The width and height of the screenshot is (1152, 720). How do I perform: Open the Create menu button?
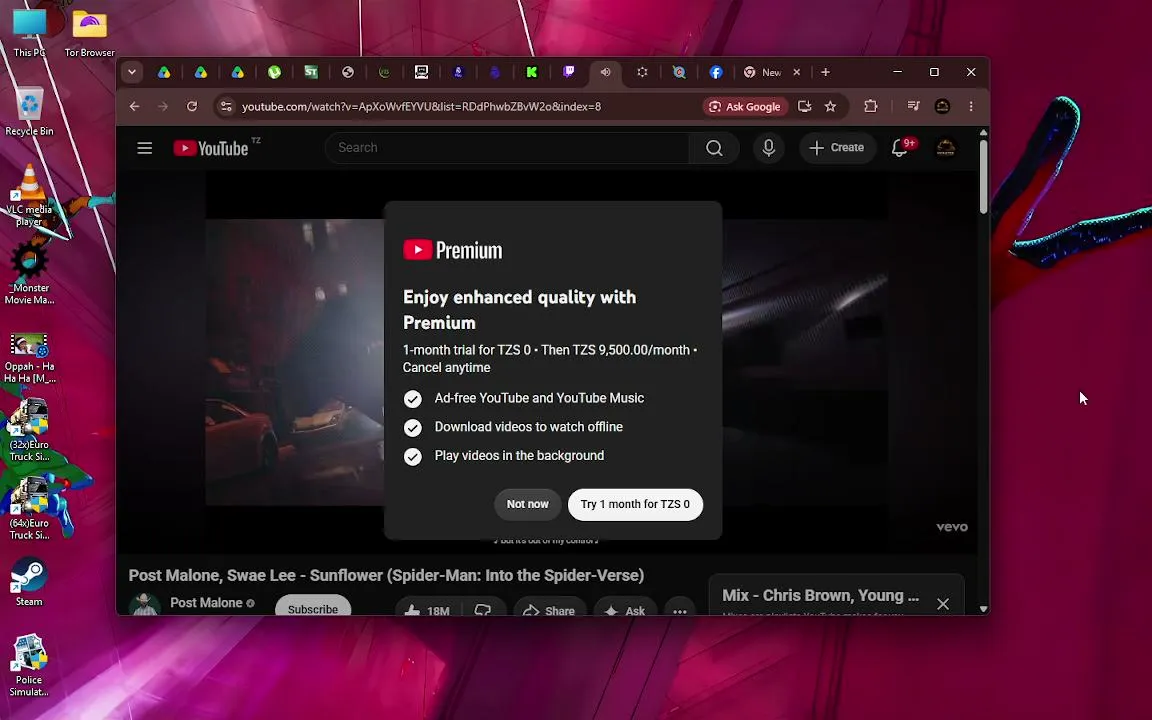(x=837, y=148)
